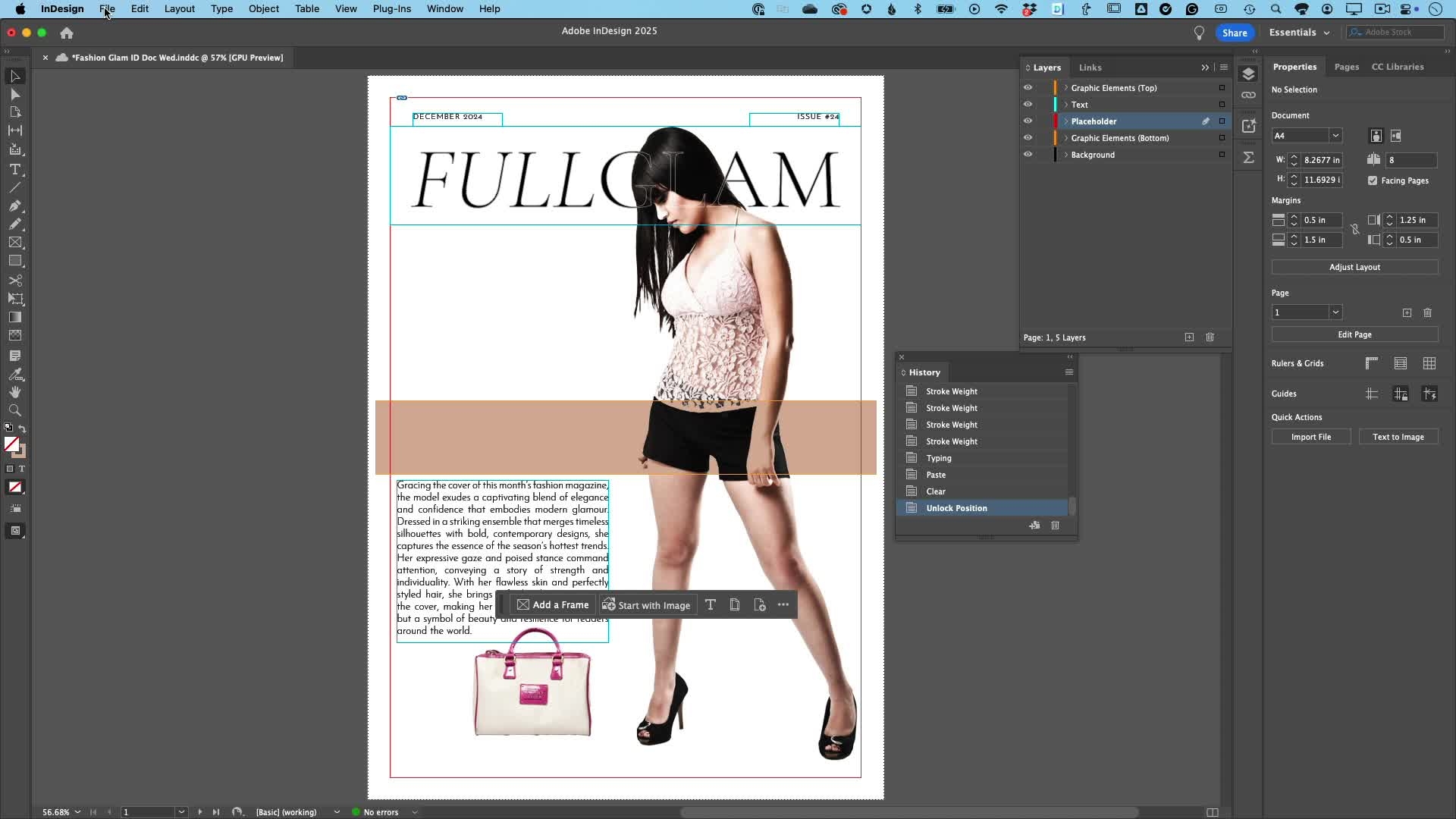The height and width of the screenshot is (819, 1456).
Task: Select the Note tool
Action: (15, 356)
